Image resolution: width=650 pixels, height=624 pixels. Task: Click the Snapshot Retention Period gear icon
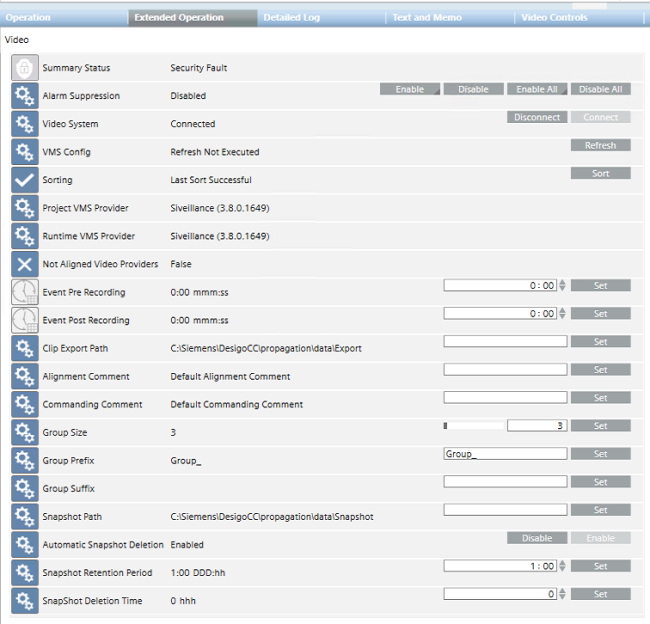coord(25,573)
